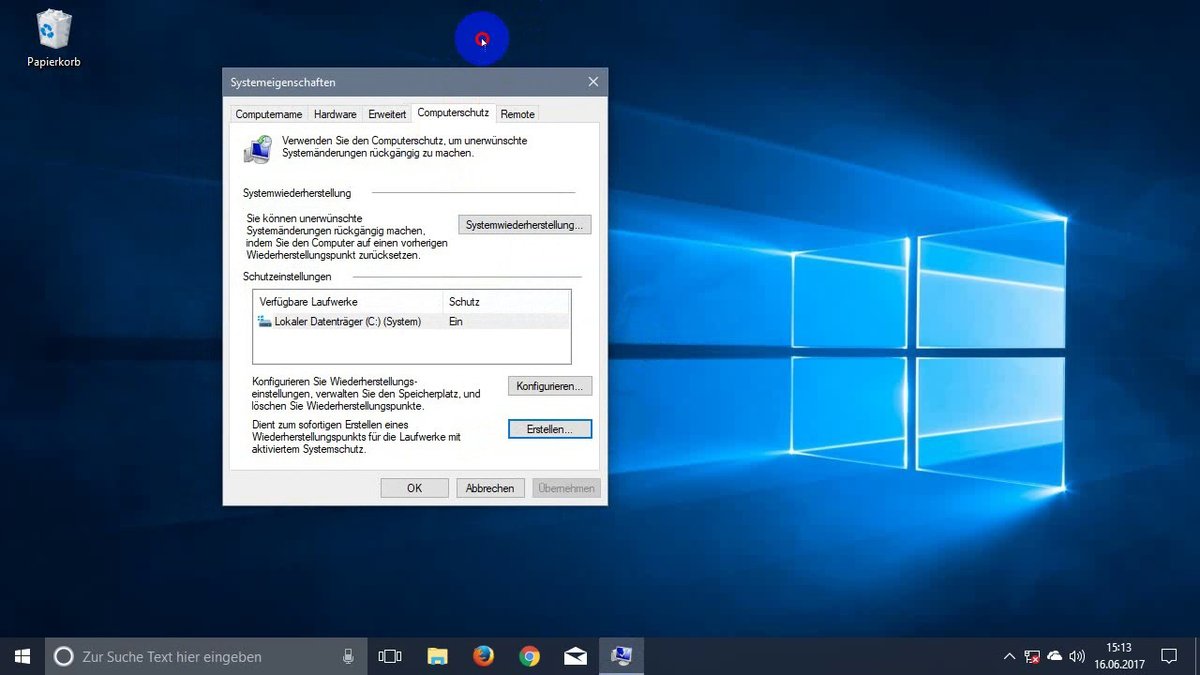The height and width of the screenshot is (675, 1200).
Task: Switch to the Remote tab
Action: click(517, 114)
